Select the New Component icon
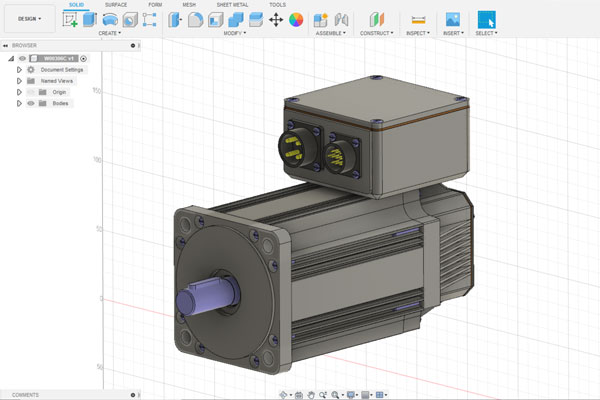This screenshot has height=400, width=600. 321,20
